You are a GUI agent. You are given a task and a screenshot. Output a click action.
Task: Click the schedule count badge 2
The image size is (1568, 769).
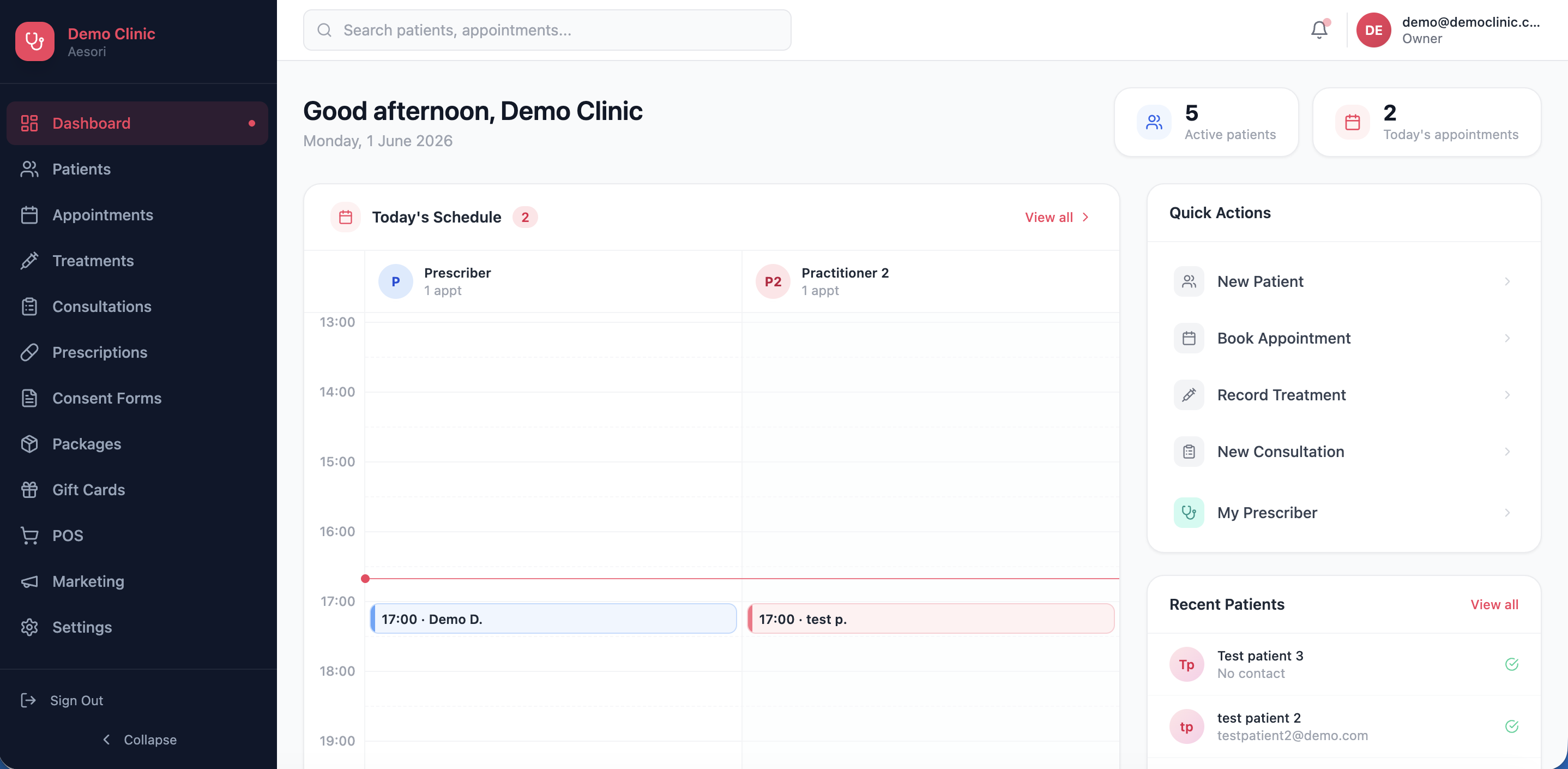tap(524, 218)
